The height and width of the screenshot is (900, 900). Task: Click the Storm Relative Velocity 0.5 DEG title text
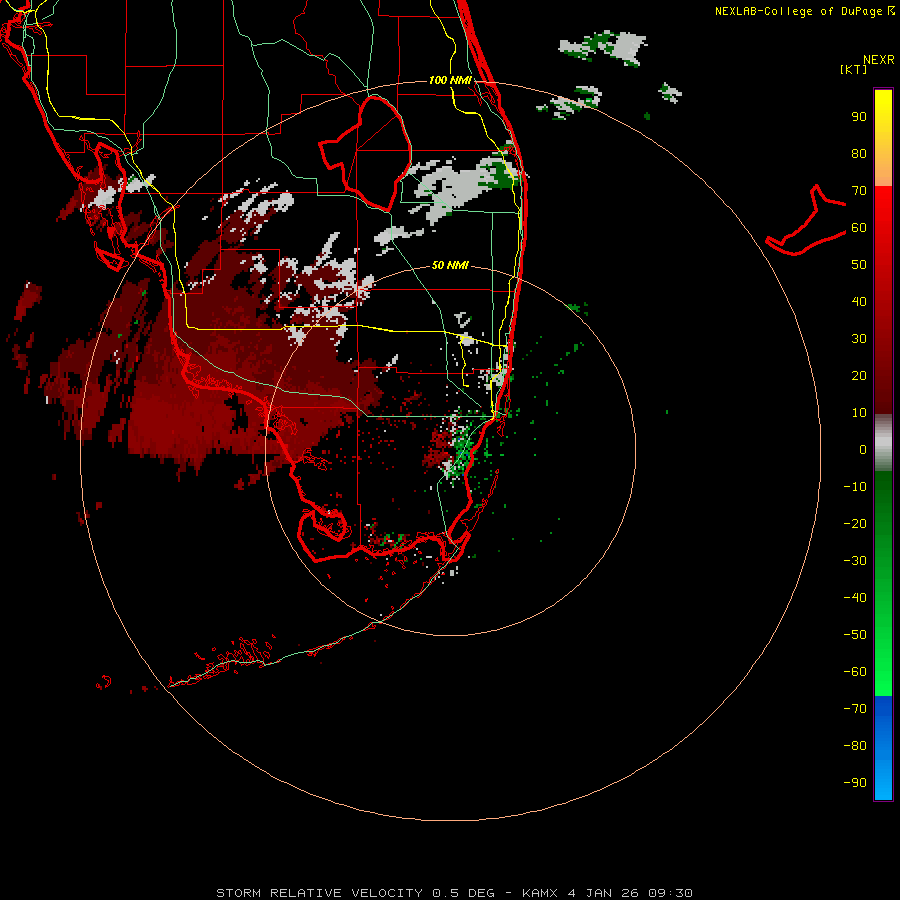355,893
